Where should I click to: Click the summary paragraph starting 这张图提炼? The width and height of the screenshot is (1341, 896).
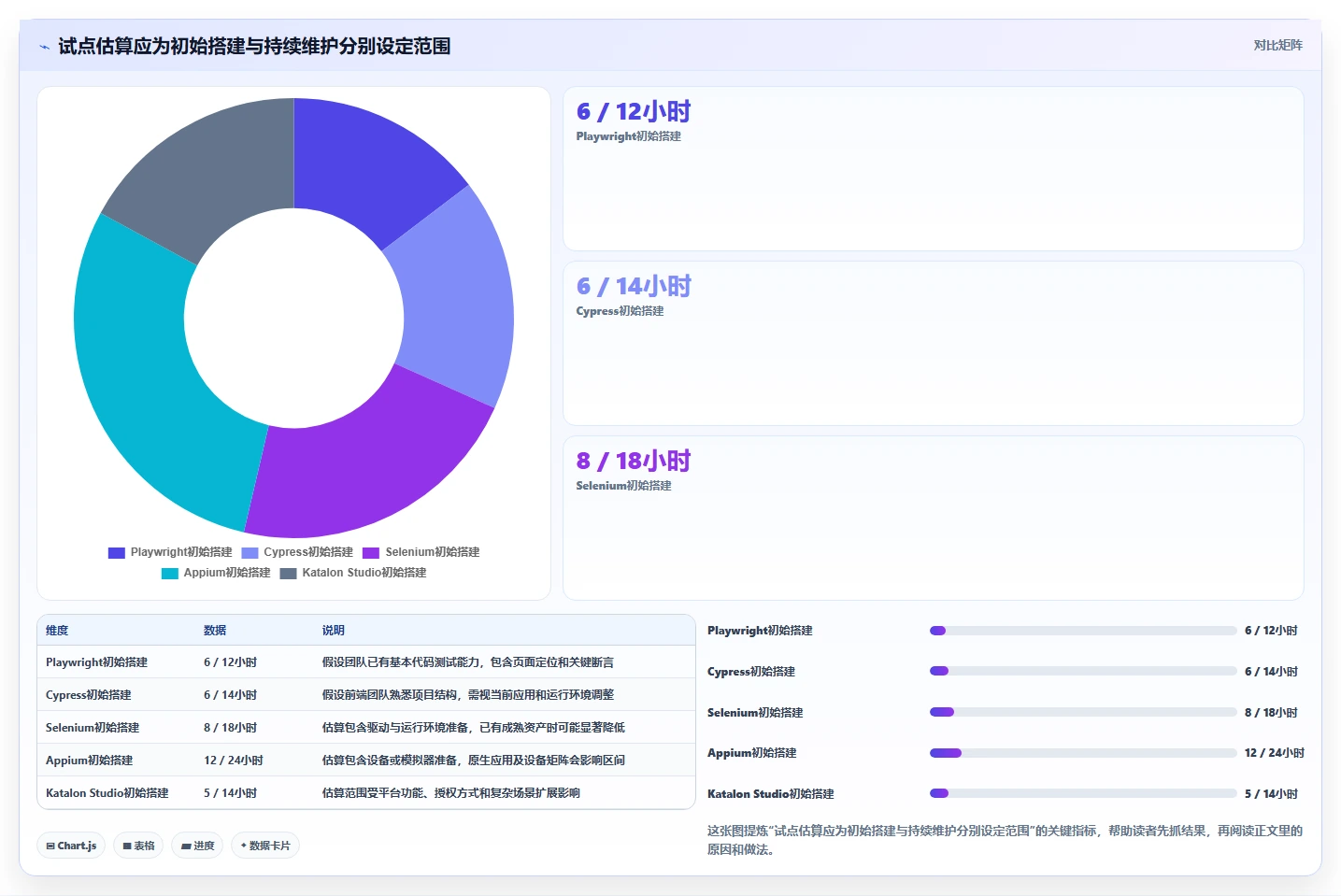pyautogui.click(x=1005, y=840)
